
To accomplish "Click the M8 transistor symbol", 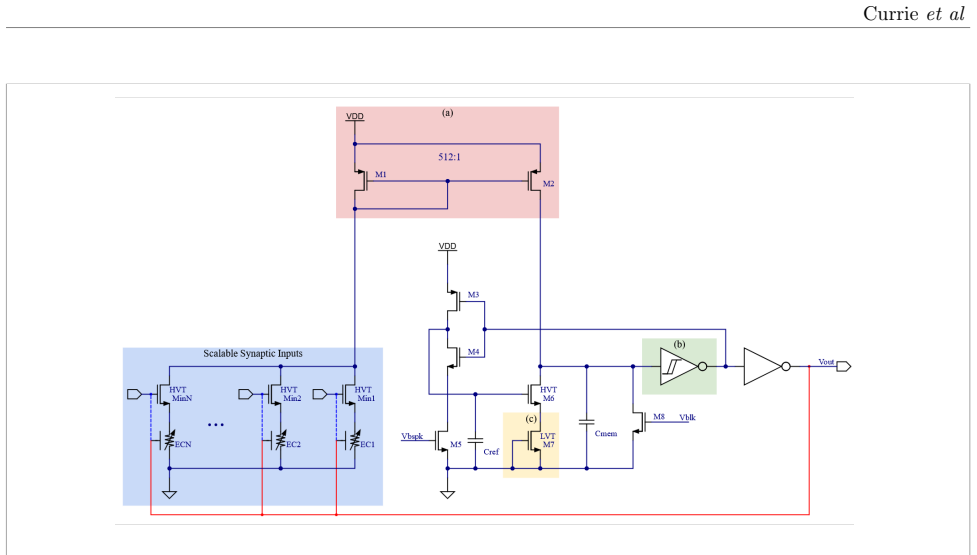I will pos(639,422).
